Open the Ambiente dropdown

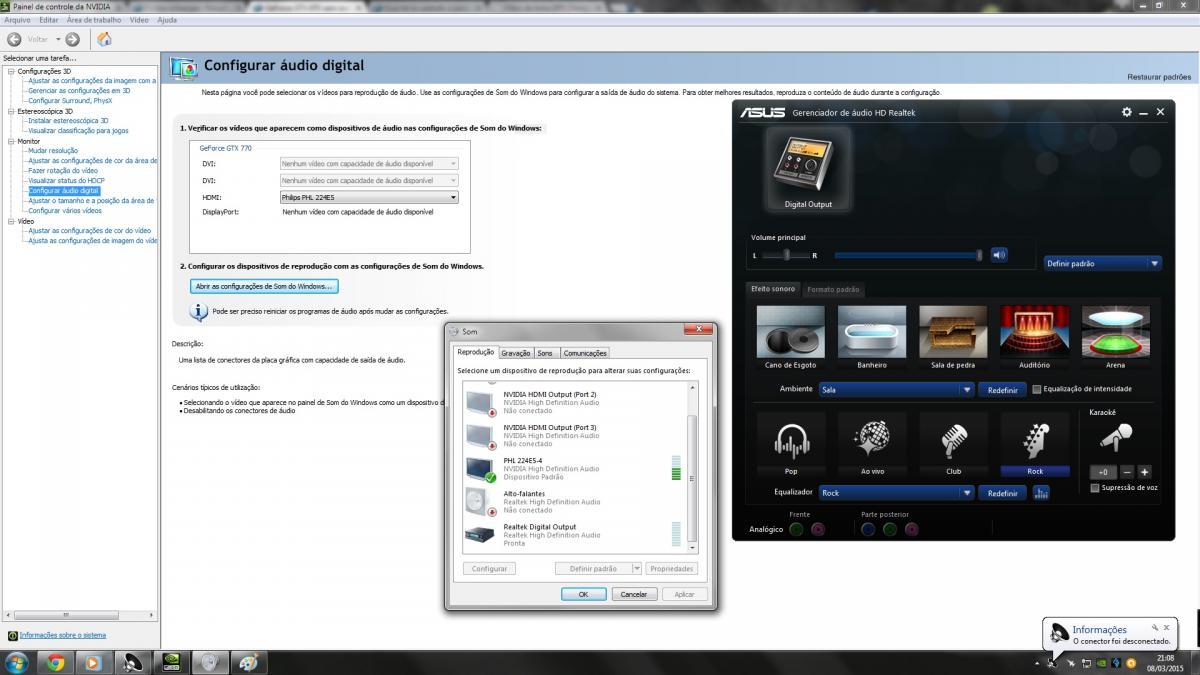click(x=896, y=389)
